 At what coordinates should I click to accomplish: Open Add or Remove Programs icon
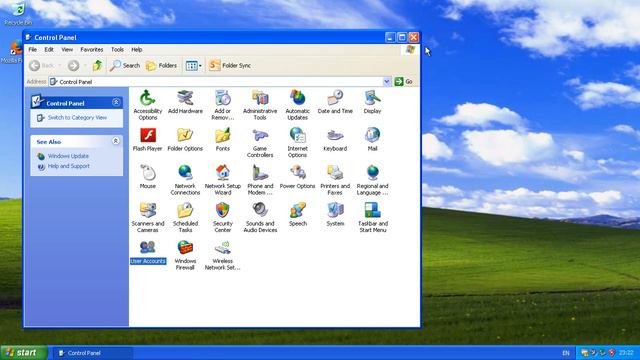click(x=222, y=105)
